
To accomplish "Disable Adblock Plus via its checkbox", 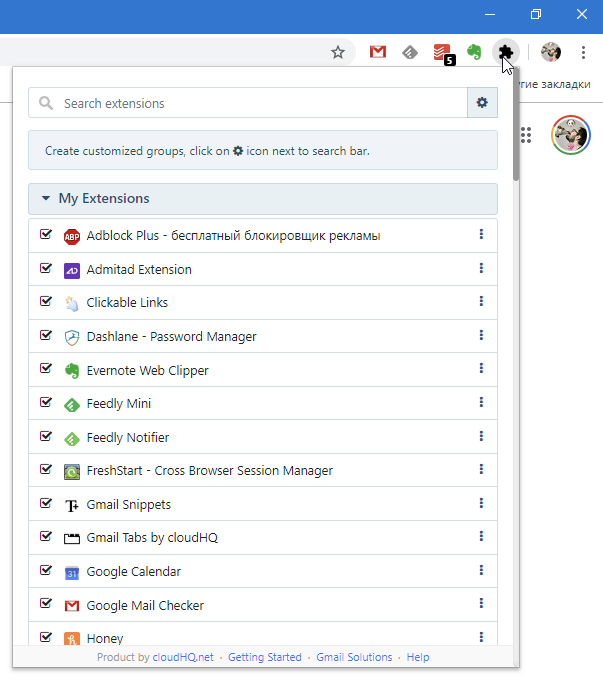I will point(46,234).
